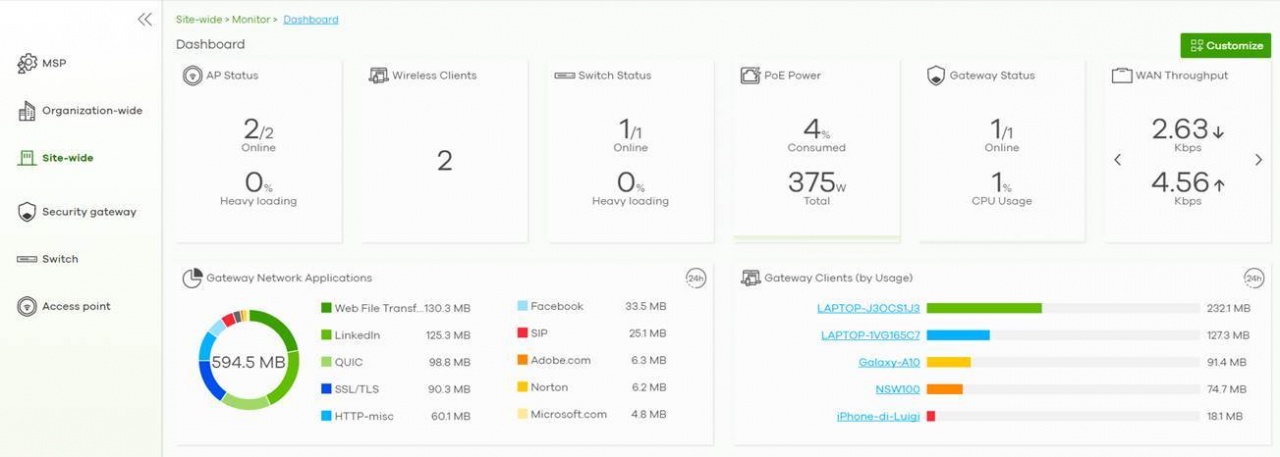Click the AP Status widget icon
1280x457 pixels.
[x=192, y=76]
